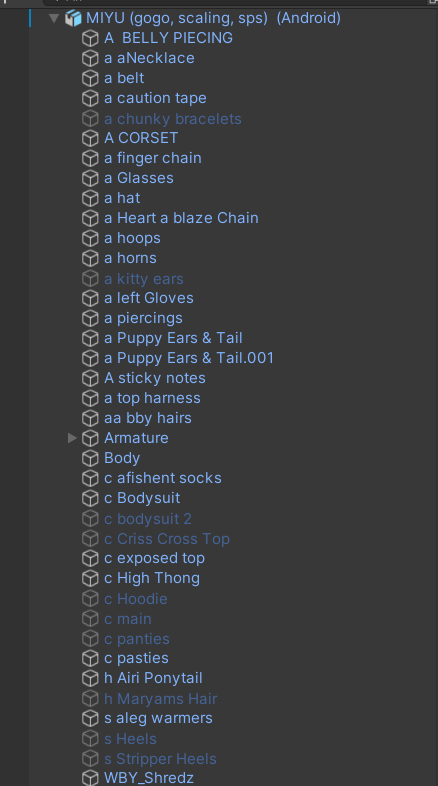Click cube icon beside A CORSET
The height and width of the screenshot is (786, 438).
coord(90,138)
